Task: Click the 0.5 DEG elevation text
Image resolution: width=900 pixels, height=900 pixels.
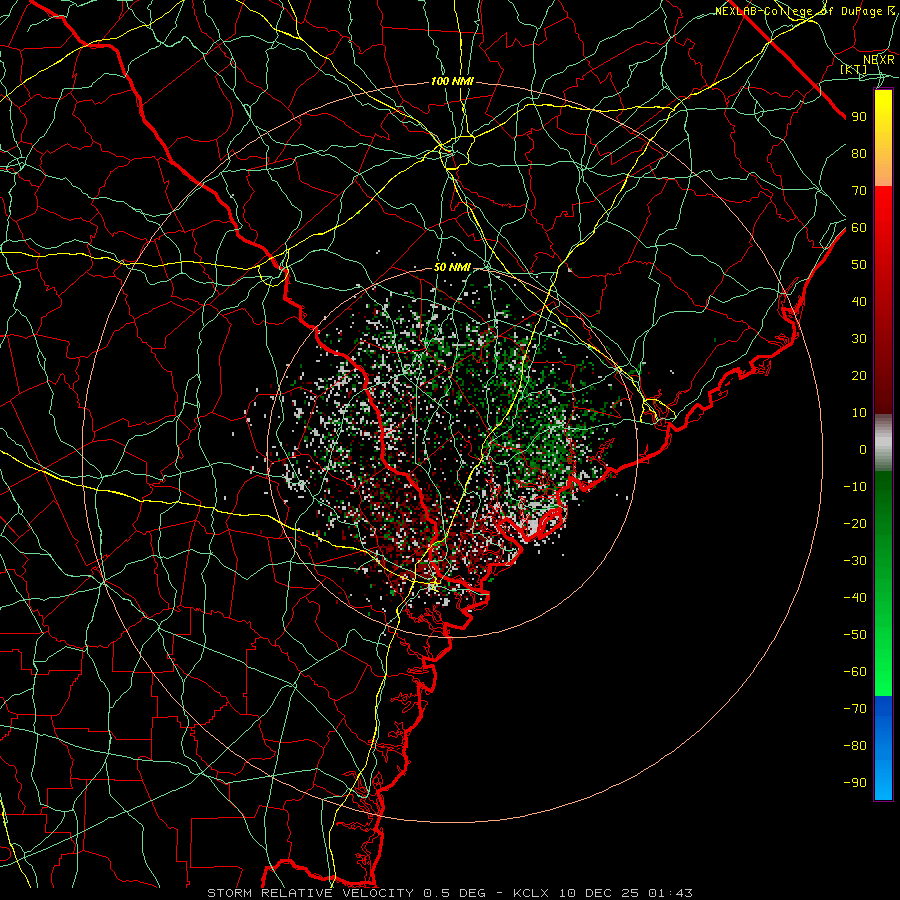Action: pyautogui.click(x=454, y=893)
